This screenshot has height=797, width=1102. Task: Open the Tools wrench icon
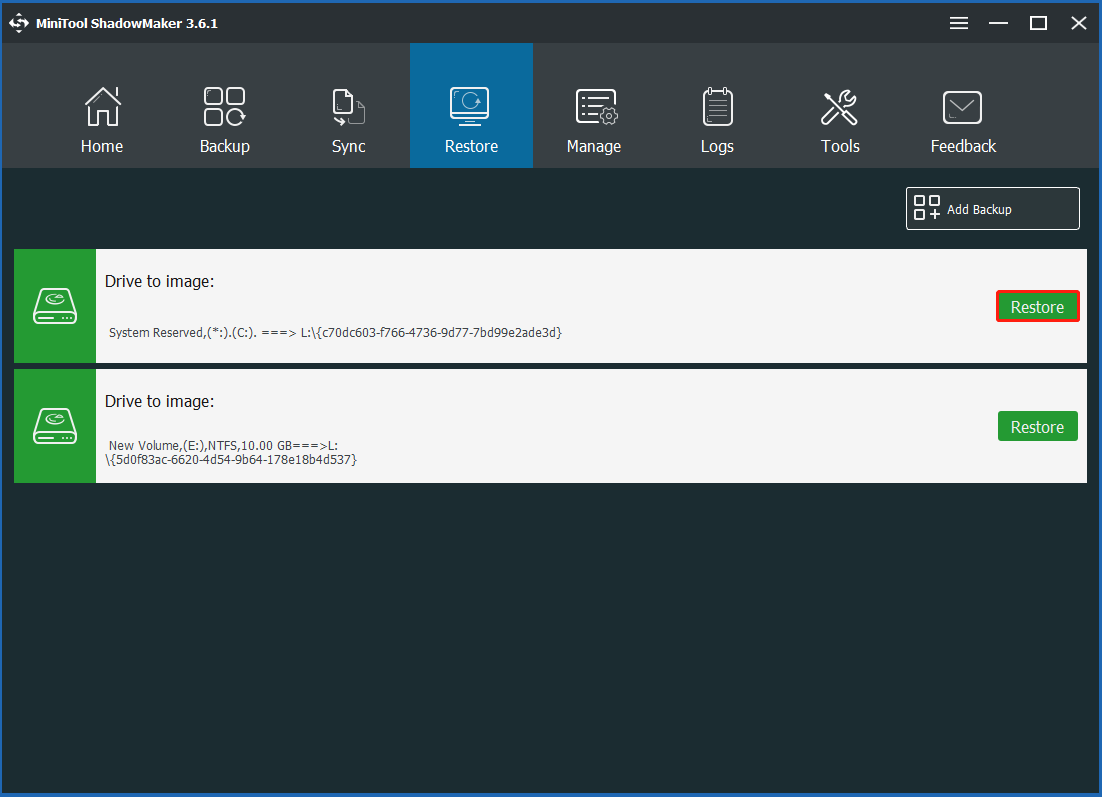839,108
